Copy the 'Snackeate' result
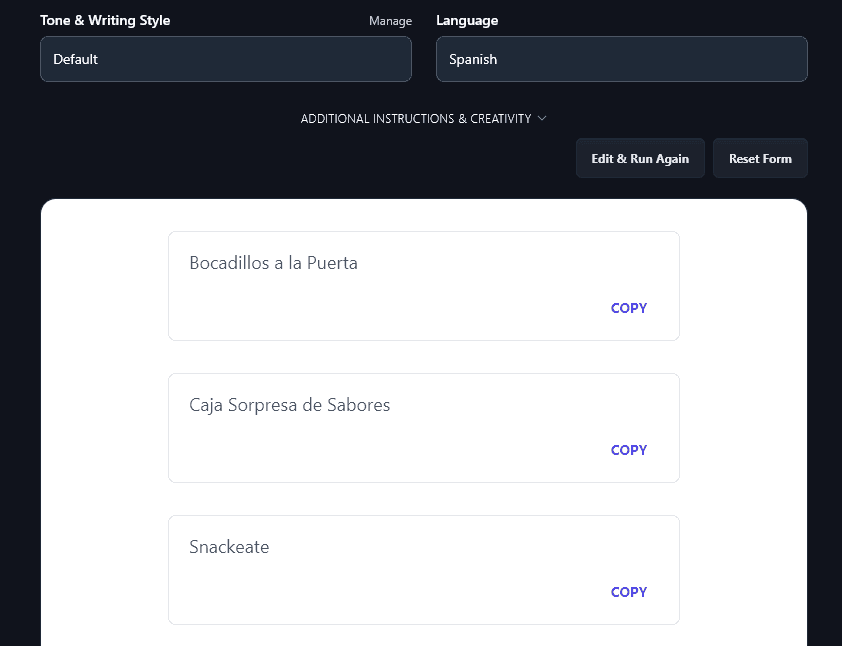The height and width of the screenshot is (646, 842). 628,592
